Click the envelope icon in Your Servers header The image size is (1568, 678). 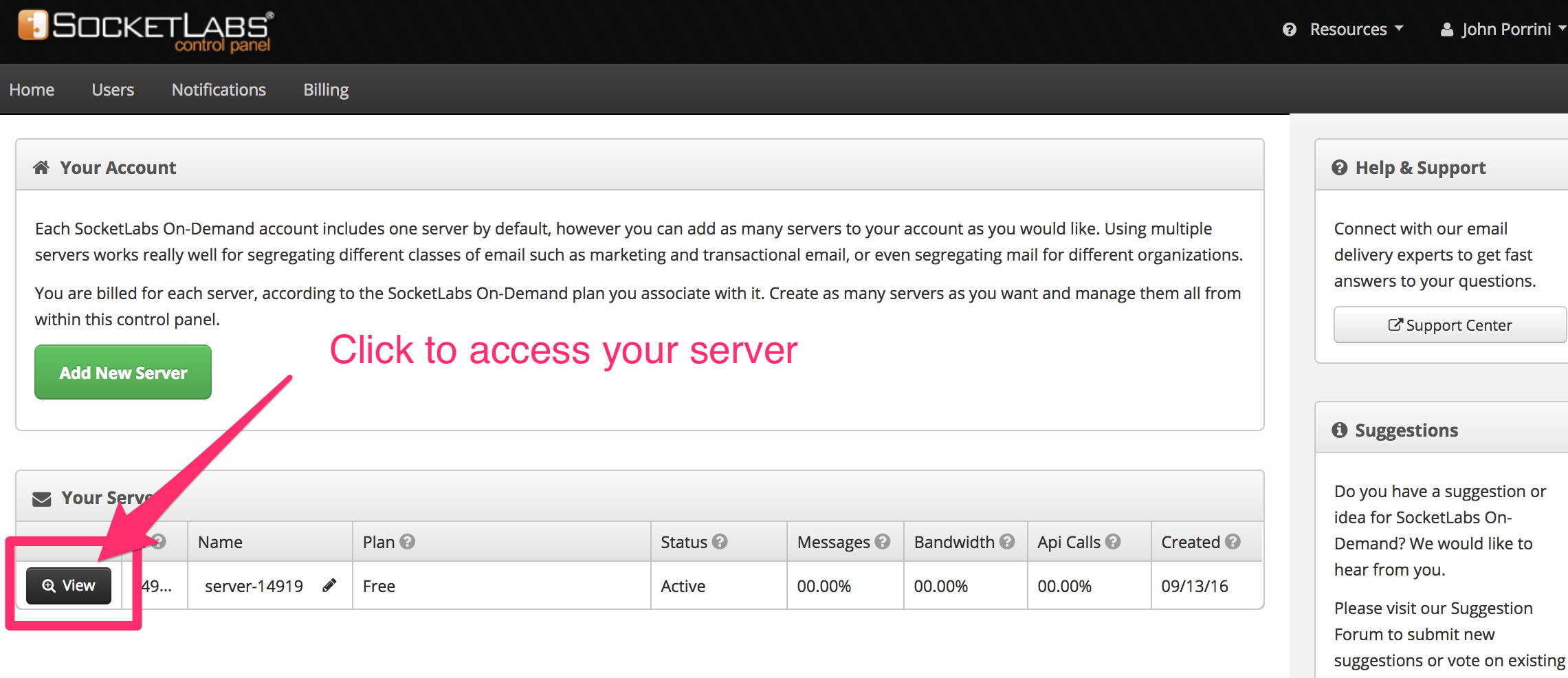(42, 499)
